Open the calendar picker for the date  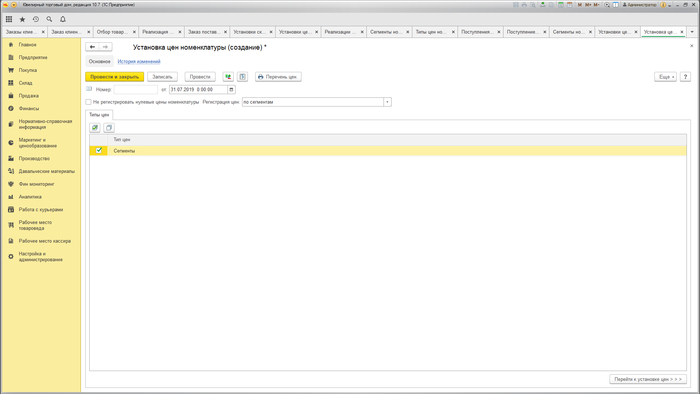point(231,90)
